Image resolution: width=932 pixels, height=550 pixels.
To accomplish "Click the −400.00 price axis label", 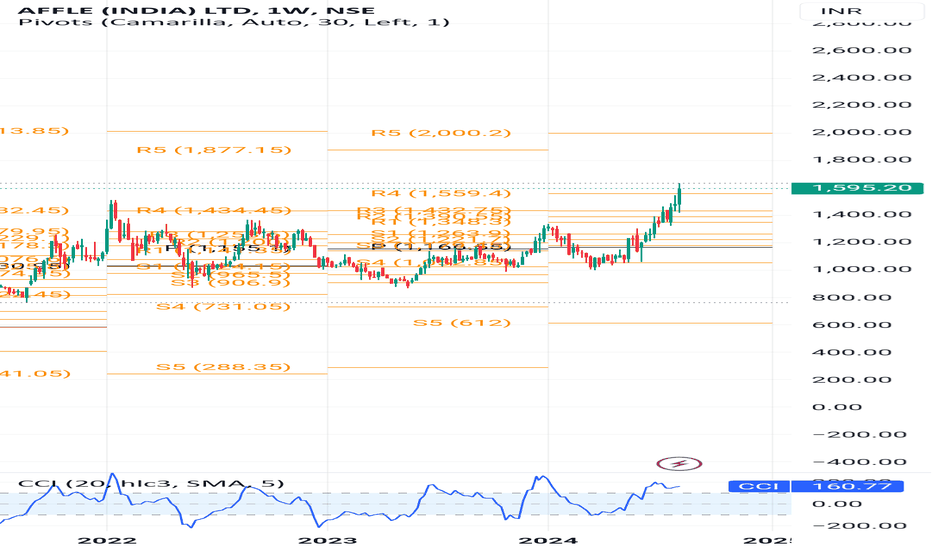I will pos(859,462).
